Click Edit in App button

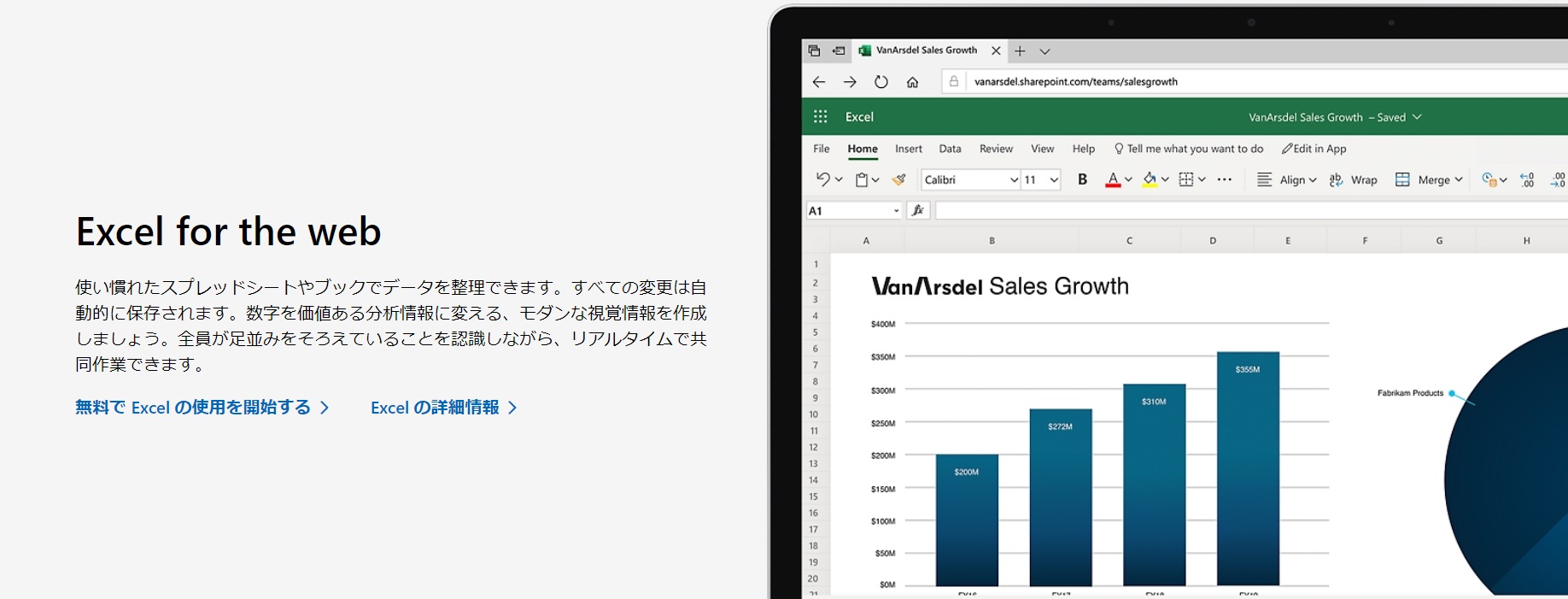pyautogui.click(x=1313, y=149)
